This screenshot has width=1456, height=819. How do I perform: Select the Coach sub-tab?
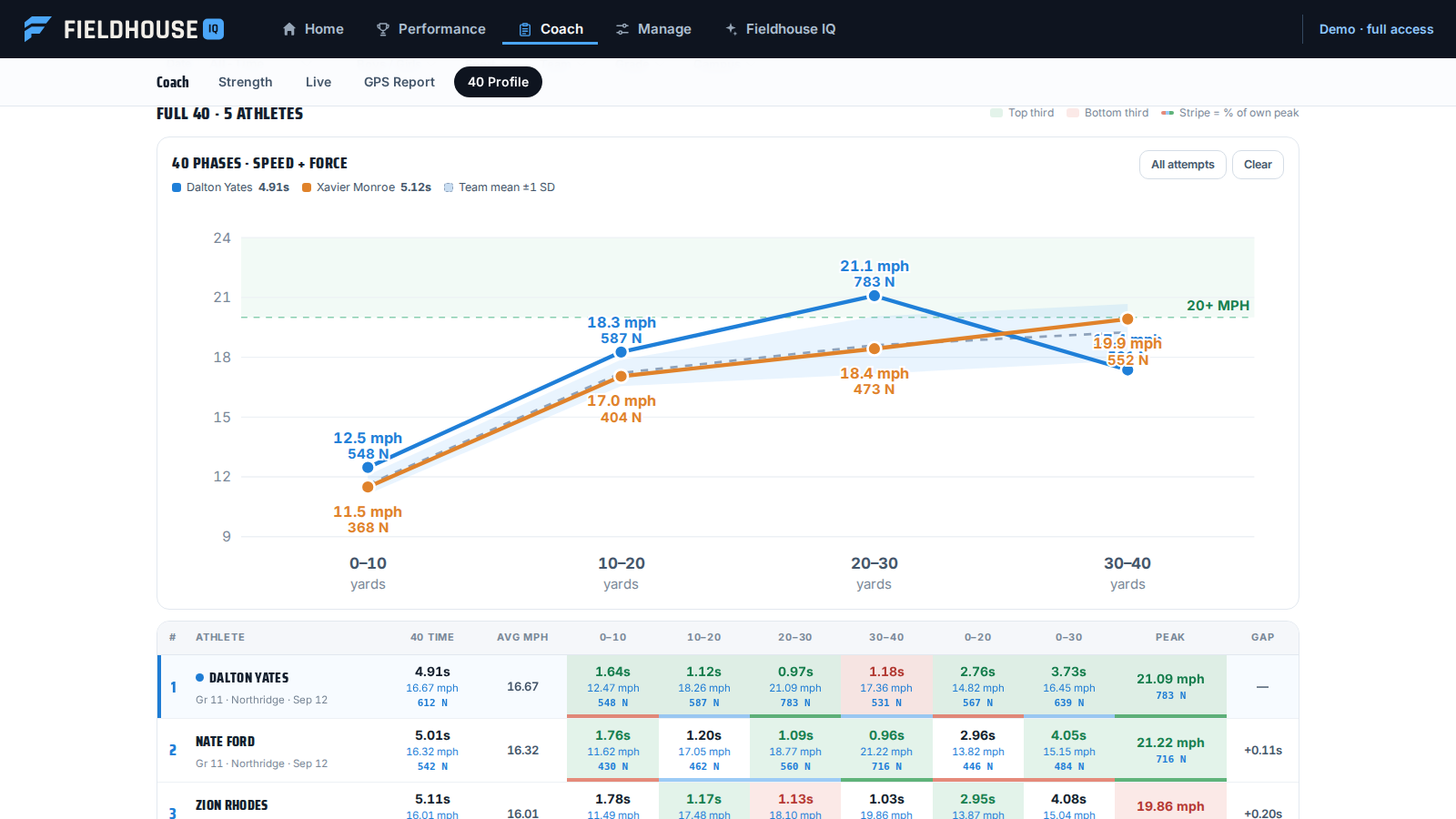[x=173, y=82]
